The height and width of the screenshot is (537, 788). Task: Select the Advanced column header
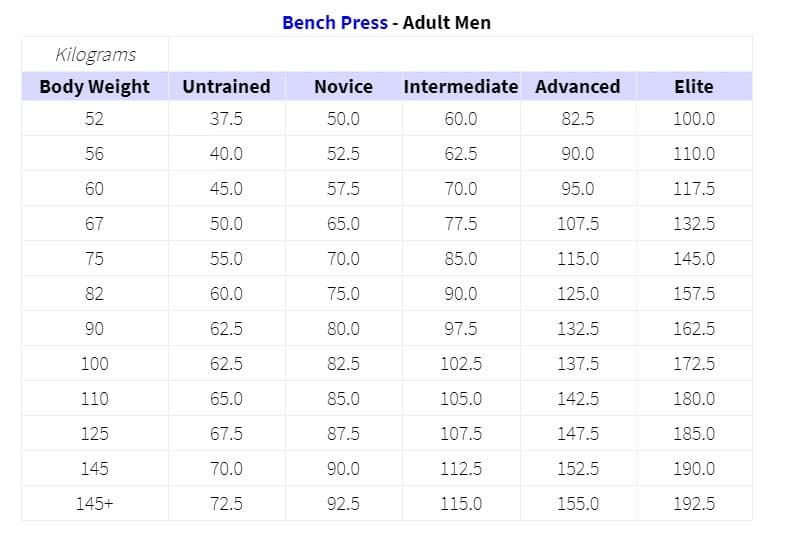(x=578, y=86)
